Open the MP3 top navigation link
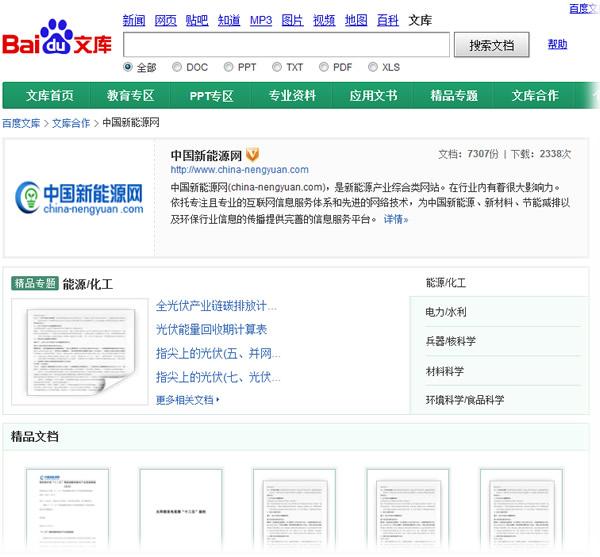The width and height of the screenshot is (600, 557). pyautogui.click(x=261, y=20)
